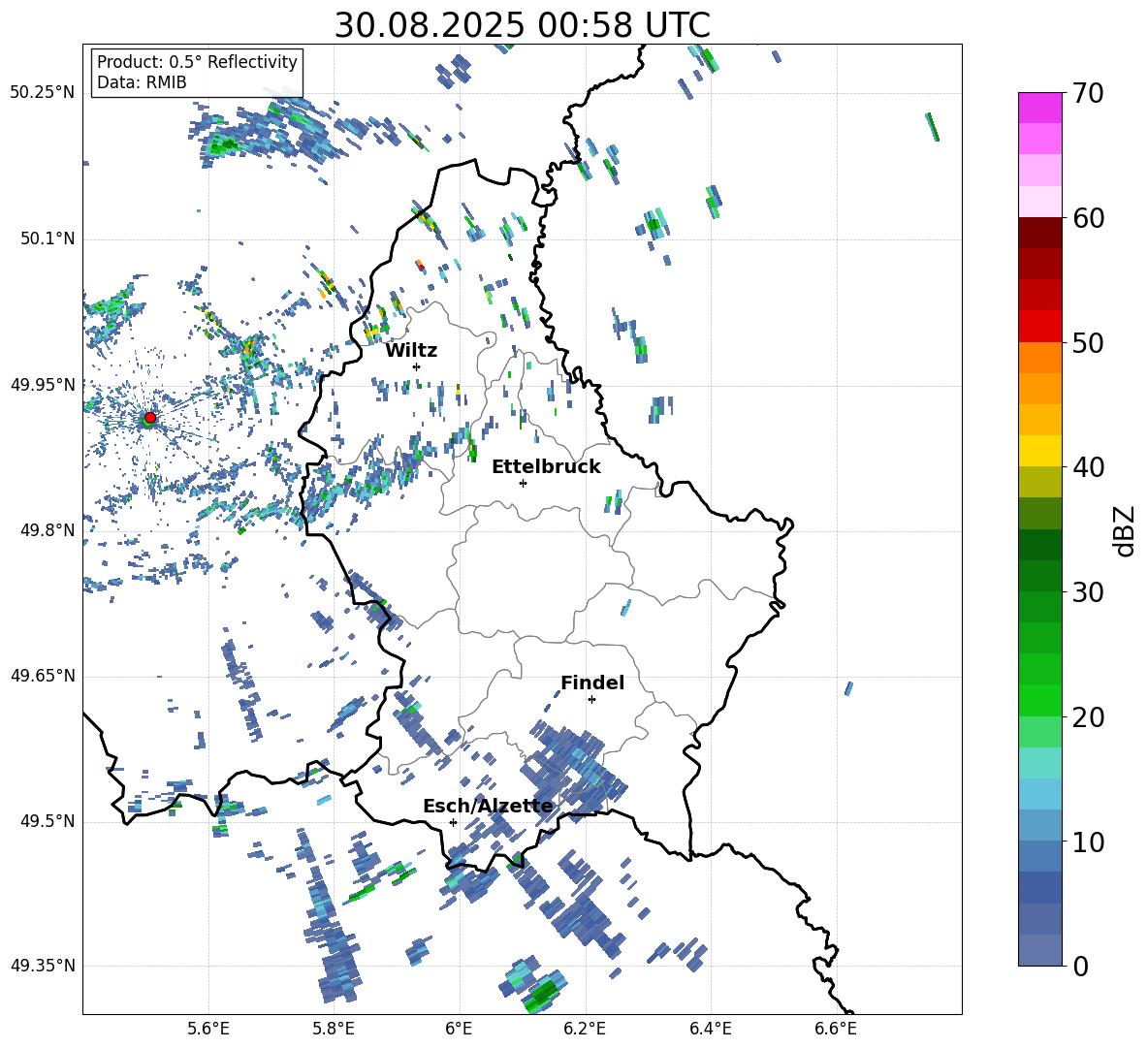This screenshot has width=1148, height=1048.
Task: Click the 10 tick label on colorbar
Action: point(1088,842)
